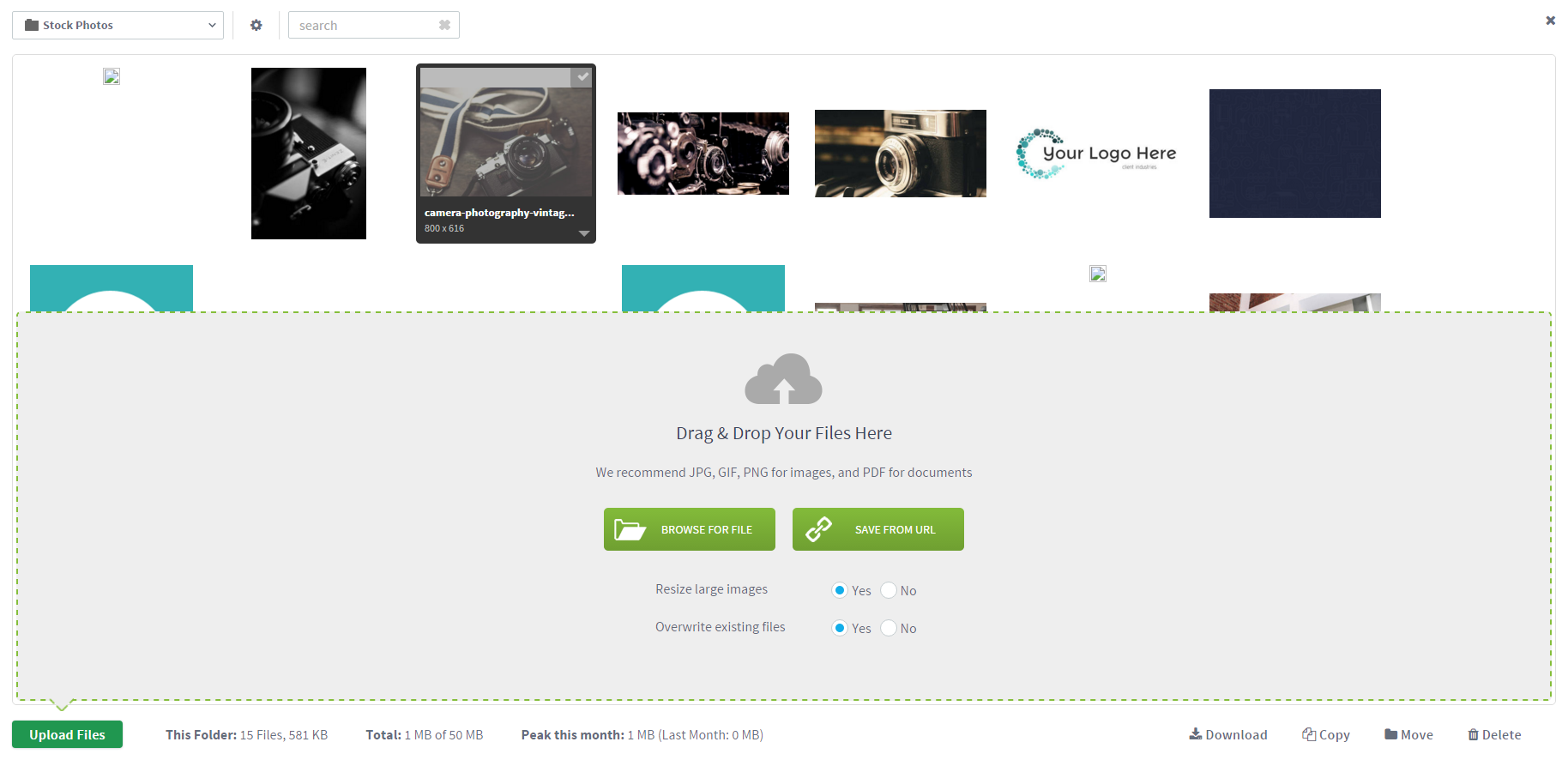This screenshot has height=760, width=1568.
Task: Click the cloud upload icon
Action: (x=784, y=378)
